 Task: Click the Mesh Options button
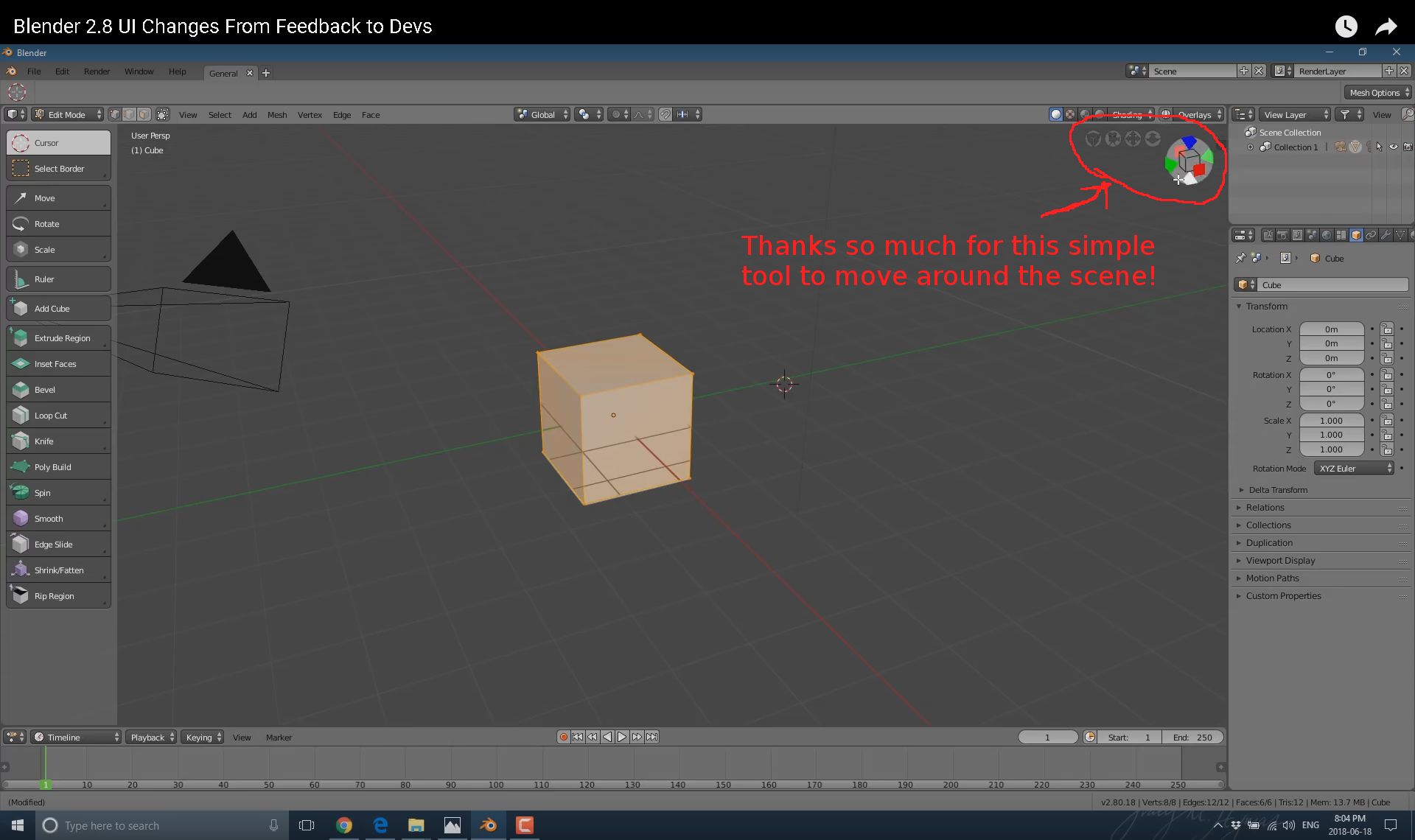tap(1377, 92)
